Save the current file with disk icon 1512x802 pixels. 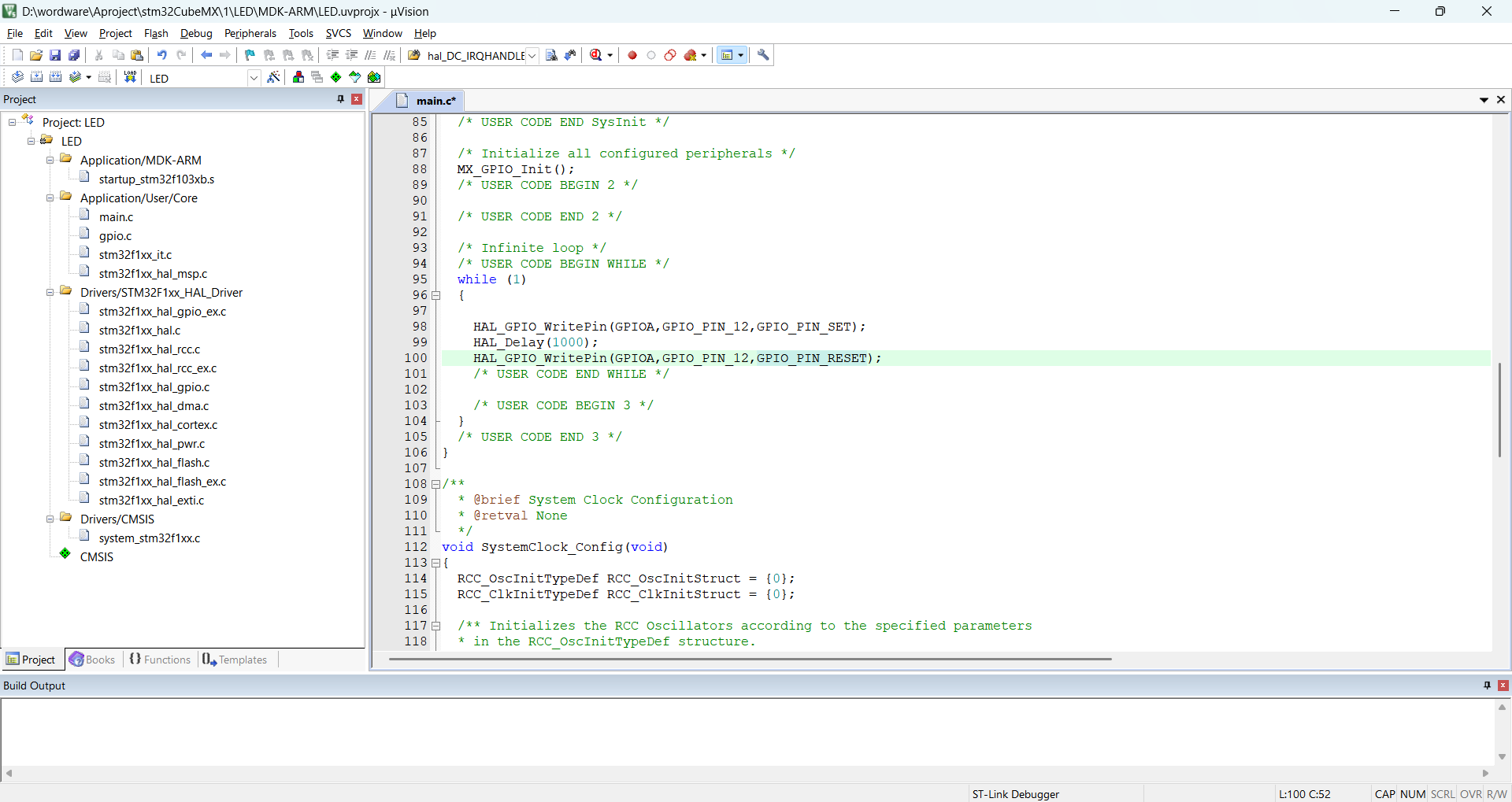point(55,55)
